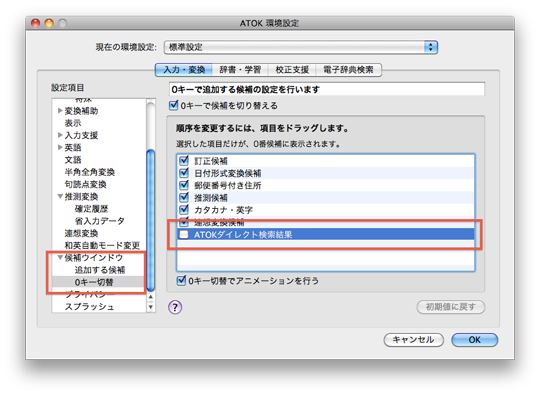Select 確定履歴 under 推測変換
The width and height of the screenshot is (540, 395).
coord(91,209)
